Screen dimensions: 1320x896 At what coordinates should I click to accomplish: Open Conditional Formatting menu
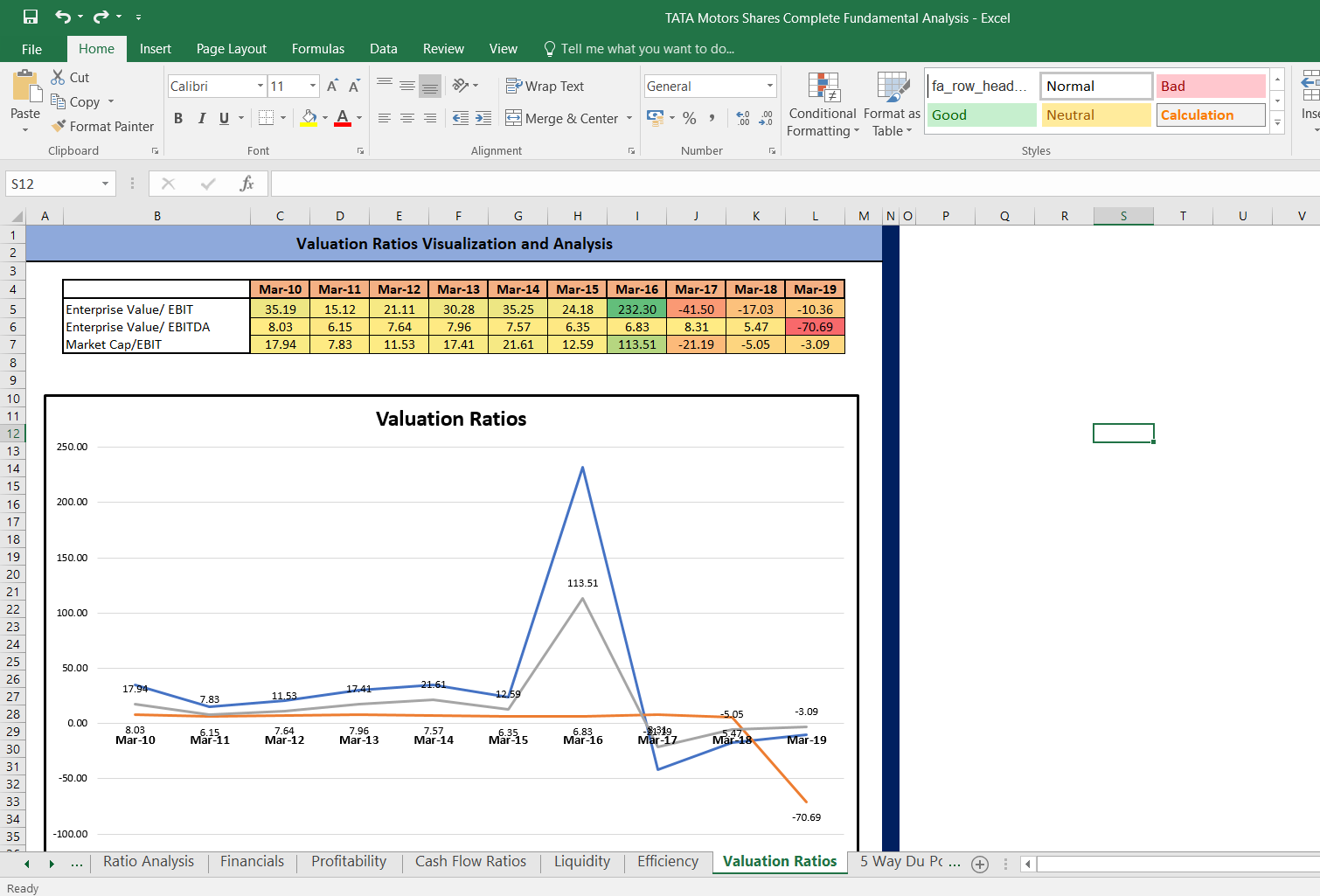tap(823, 105)
